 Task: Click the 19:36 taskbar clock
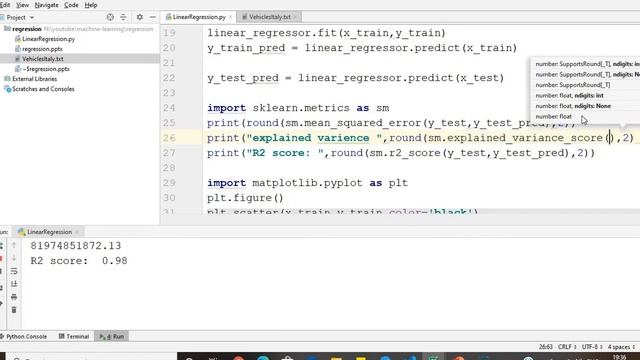click(619, 357)
